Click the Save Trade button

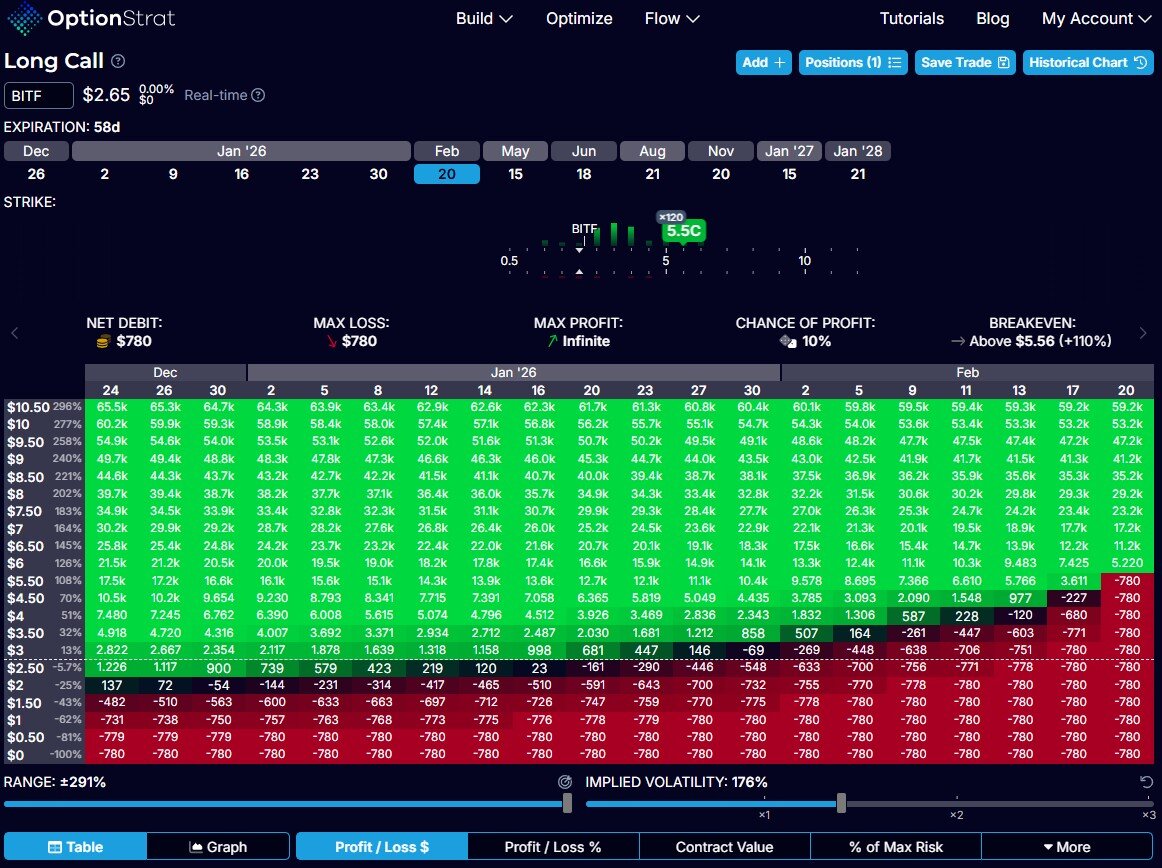tap(966, 62)
